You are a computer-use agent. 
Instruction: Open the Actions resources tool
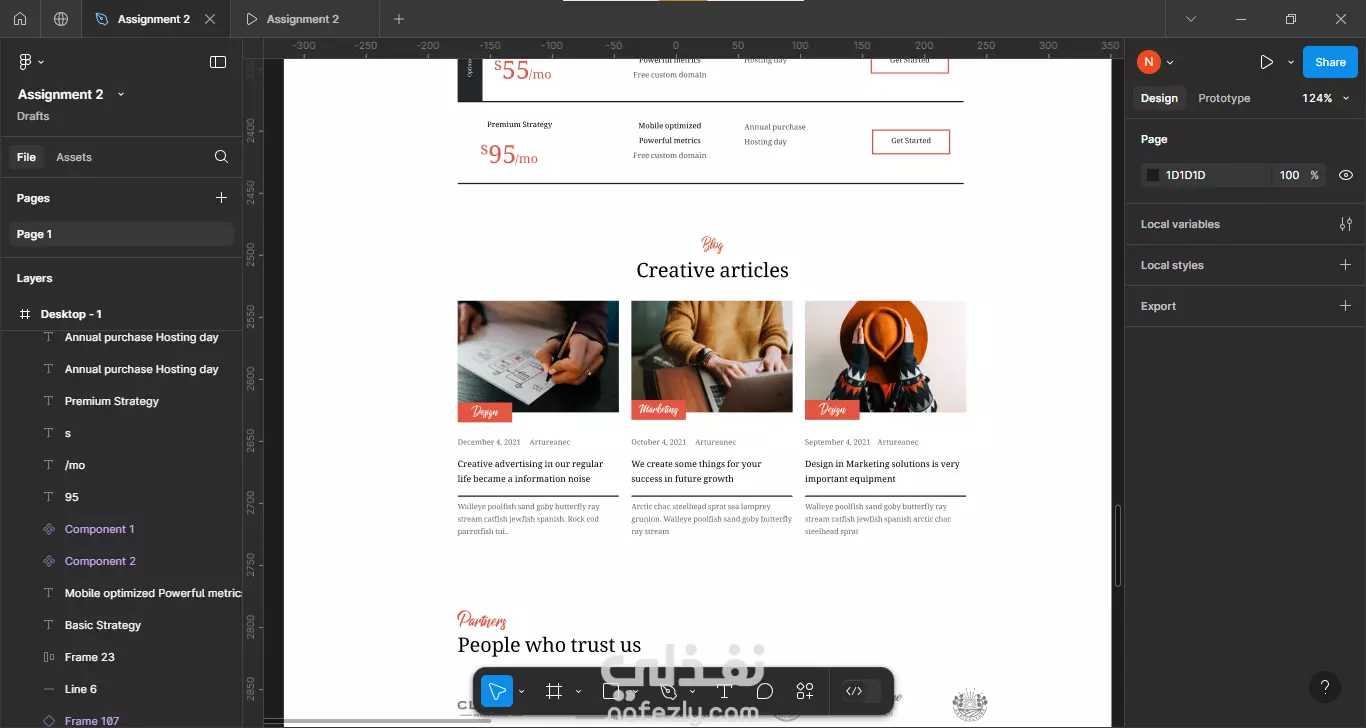[x=805, y=691]
